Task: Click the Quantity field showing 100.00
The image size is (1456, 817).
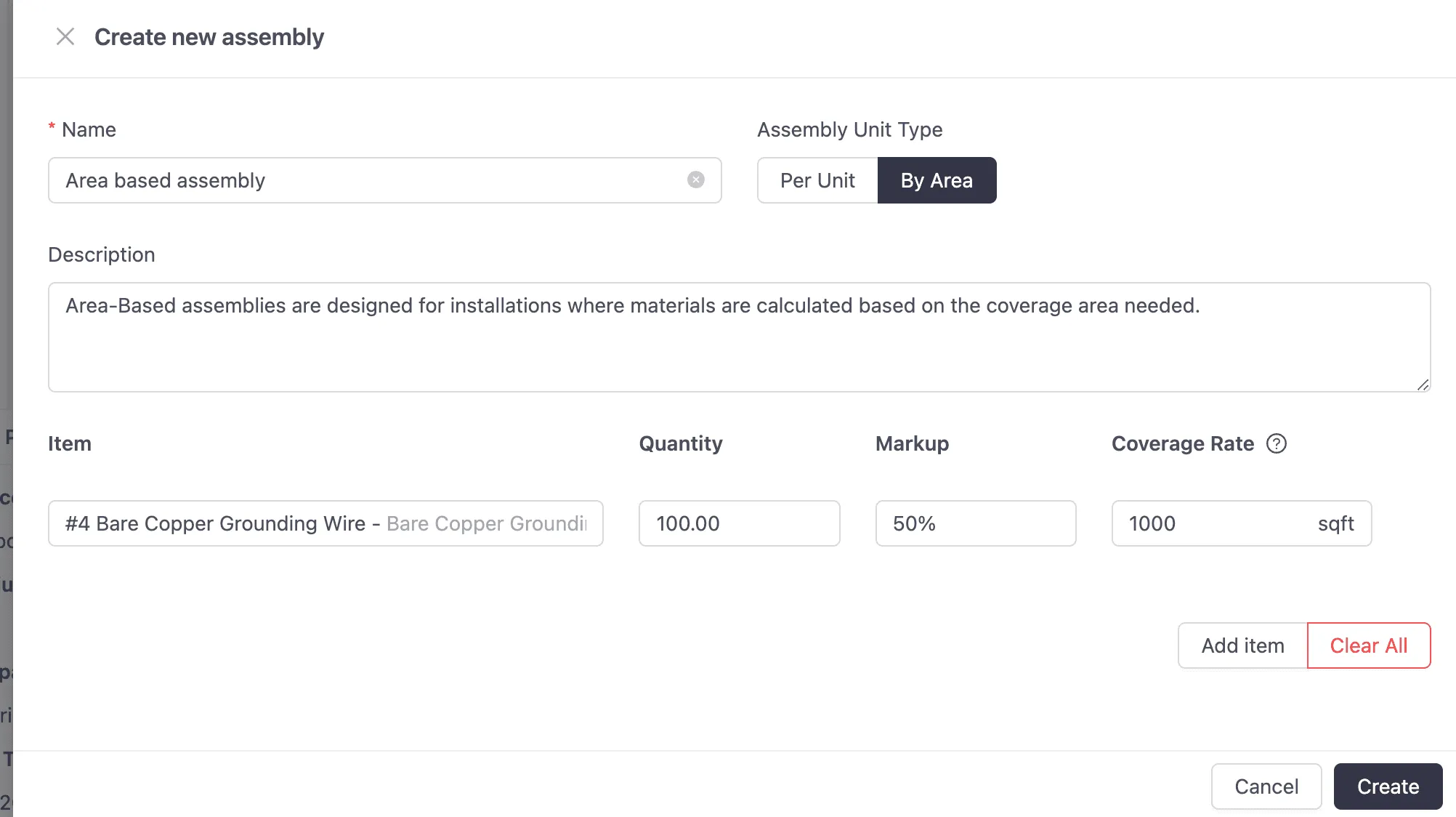Action: tap(738, 523)
